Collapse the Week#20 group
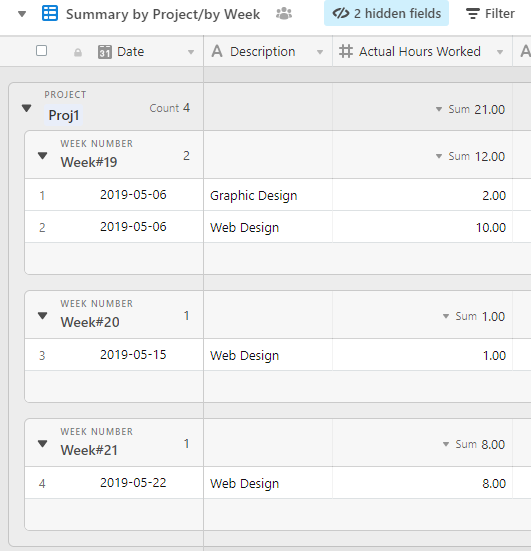531x551 pixels. tap(43, 316)
